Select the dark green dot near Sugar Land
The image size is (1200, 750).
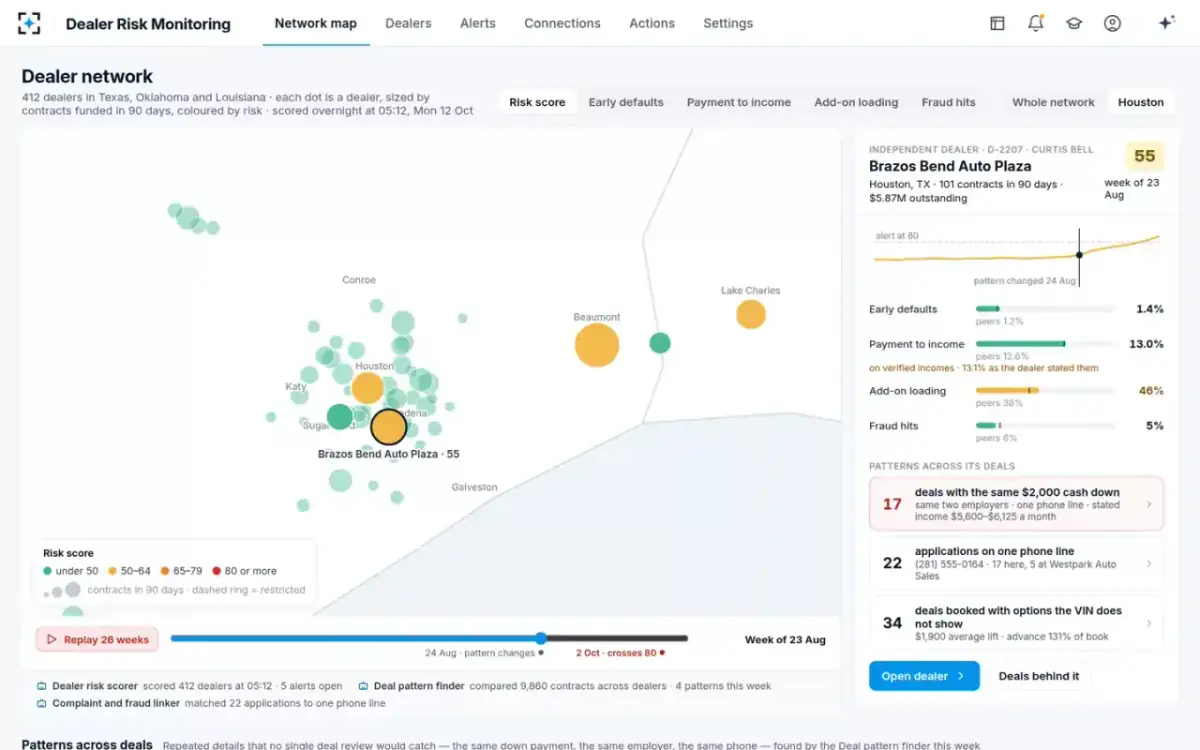[340, 417]
